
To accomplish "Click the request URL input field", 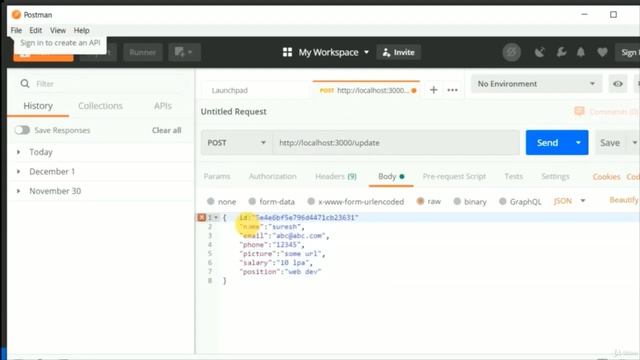I will coord(396,143).
